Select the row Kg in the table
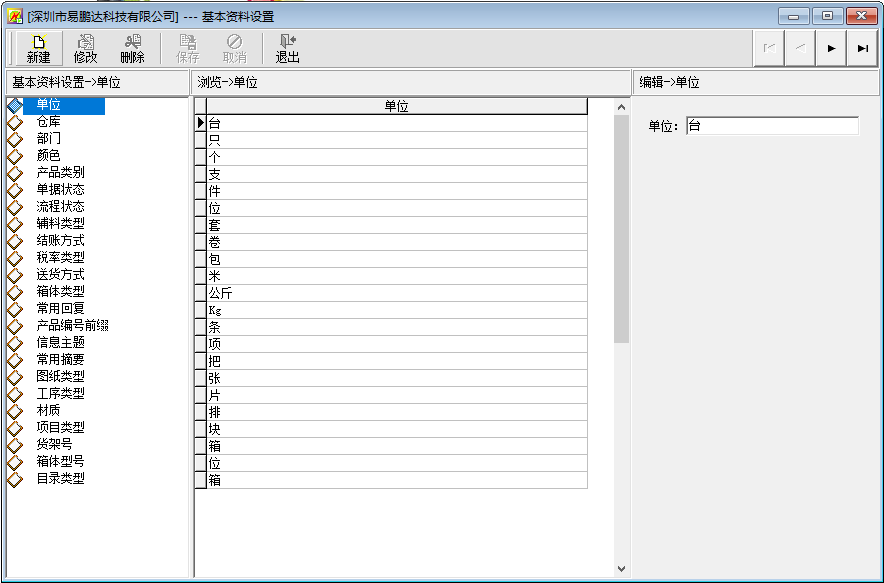Image resolution: width=884 pixels, height=583 pixels. pyautogui.click(x=397, y=310)
